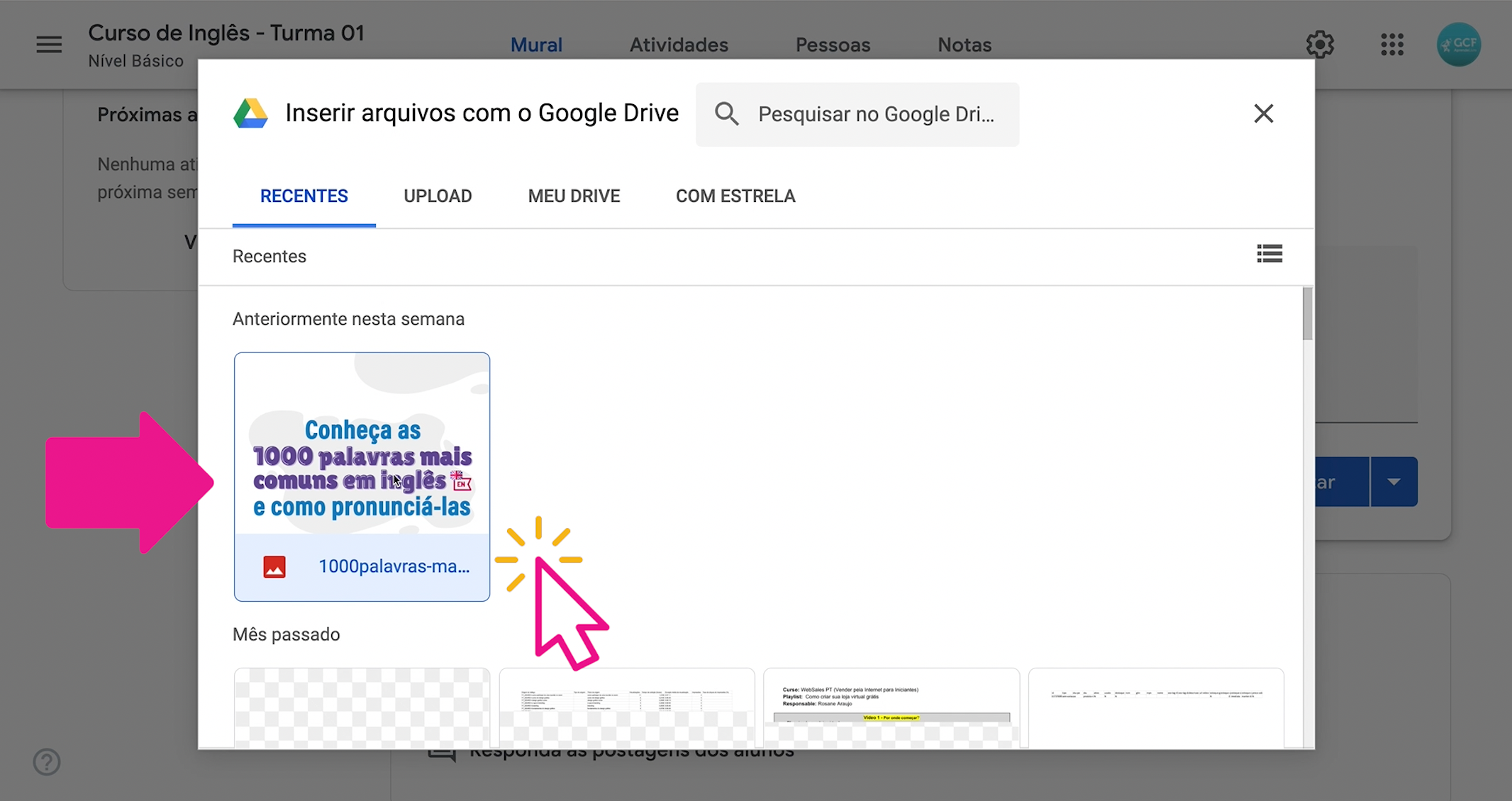
Task: Select the spreadsheet thumbnail under Mês passado
Action: [x=627, y=707]
